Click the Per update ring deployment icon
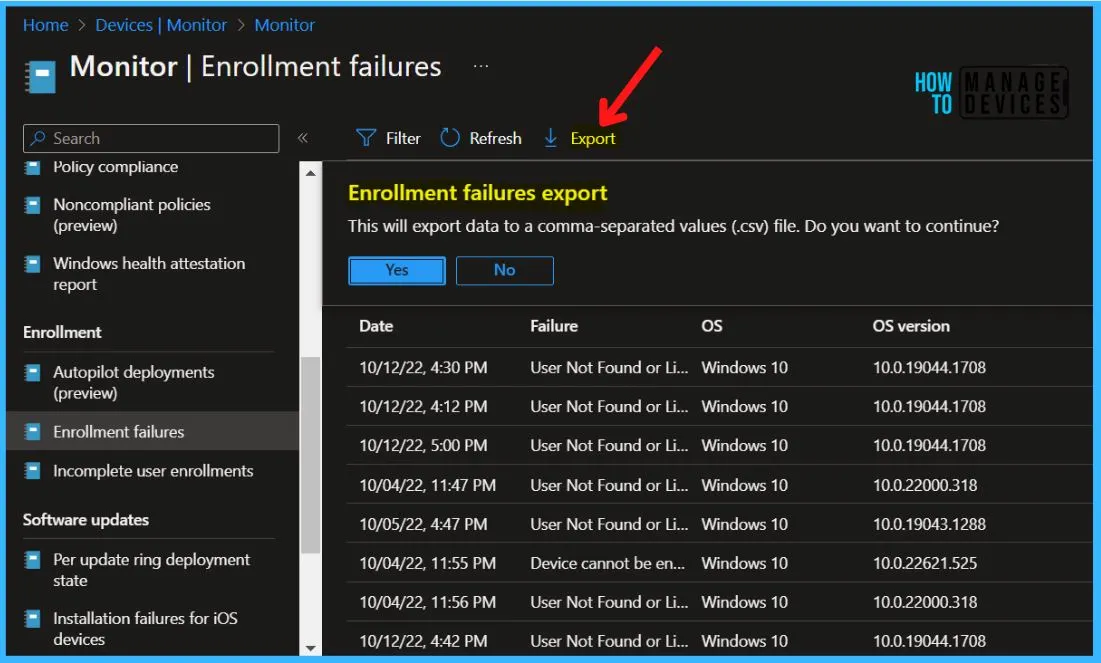Screen dimensions: 1101x663 pyautogui.click(x=32, y=560)
